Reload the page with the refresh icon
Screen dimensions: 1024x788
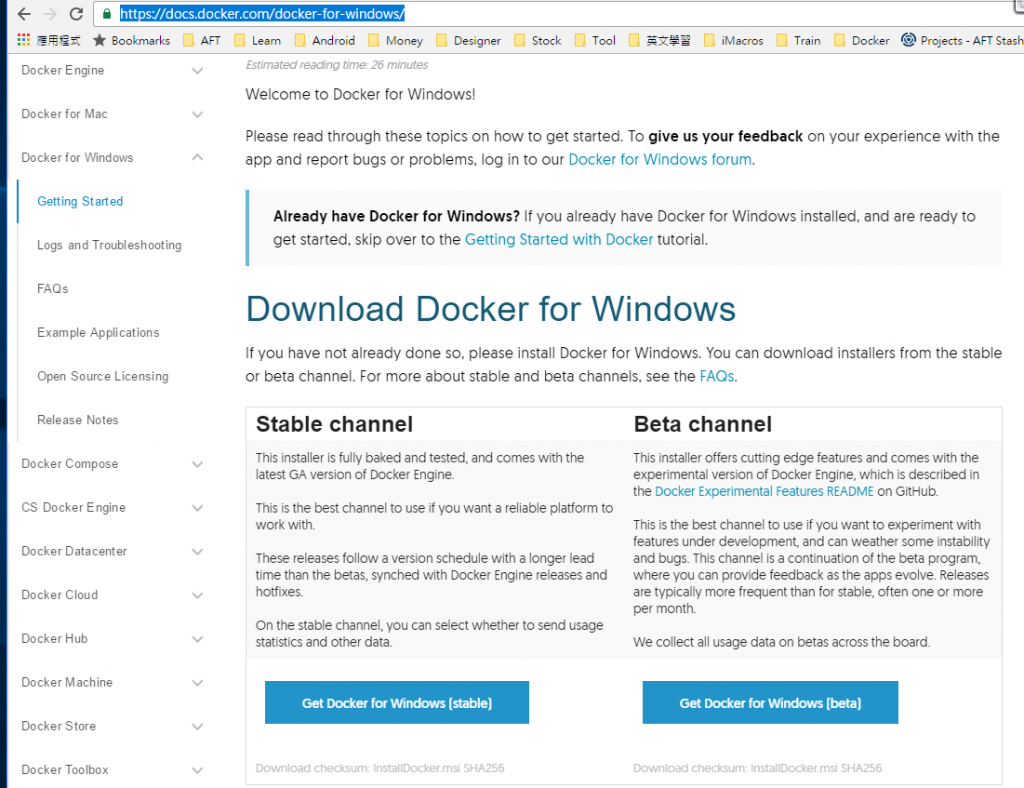point(76,14)
